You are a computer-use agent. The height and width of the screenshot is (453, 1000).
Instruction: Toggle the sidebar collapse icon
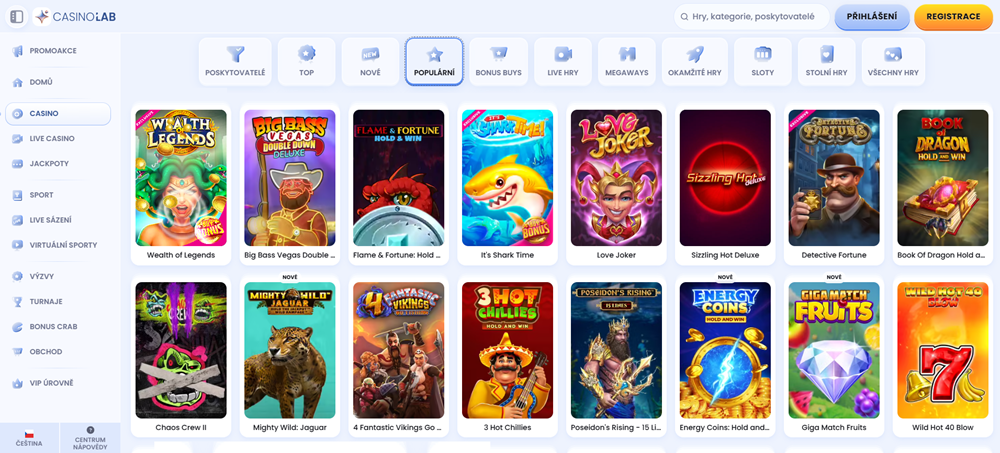point(17,16)
